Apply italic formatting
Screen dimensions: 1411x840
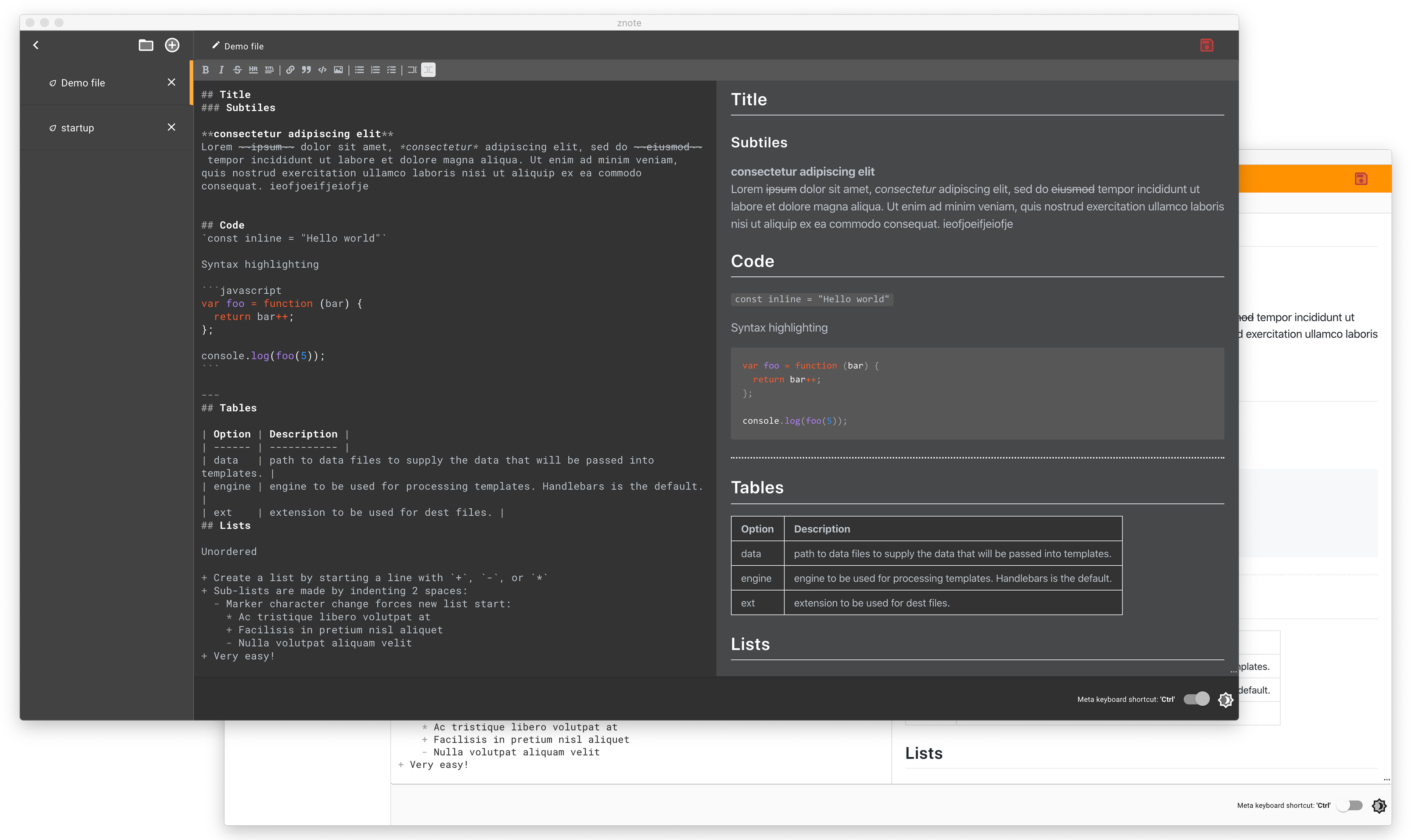(x=222, y=70)
